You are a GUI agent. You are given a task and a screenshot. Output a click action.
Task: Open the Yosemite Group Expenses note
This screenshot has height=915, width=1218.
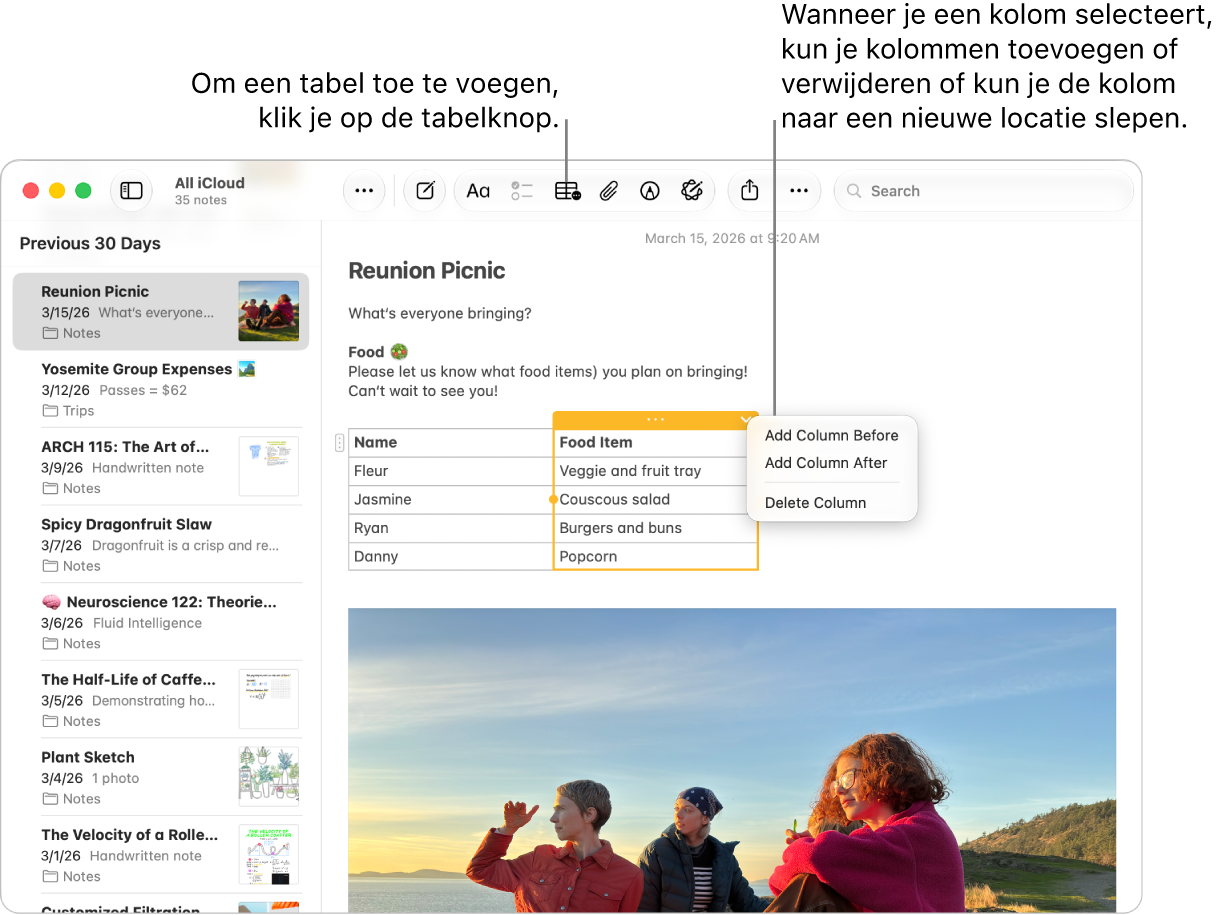coord(161,389)
